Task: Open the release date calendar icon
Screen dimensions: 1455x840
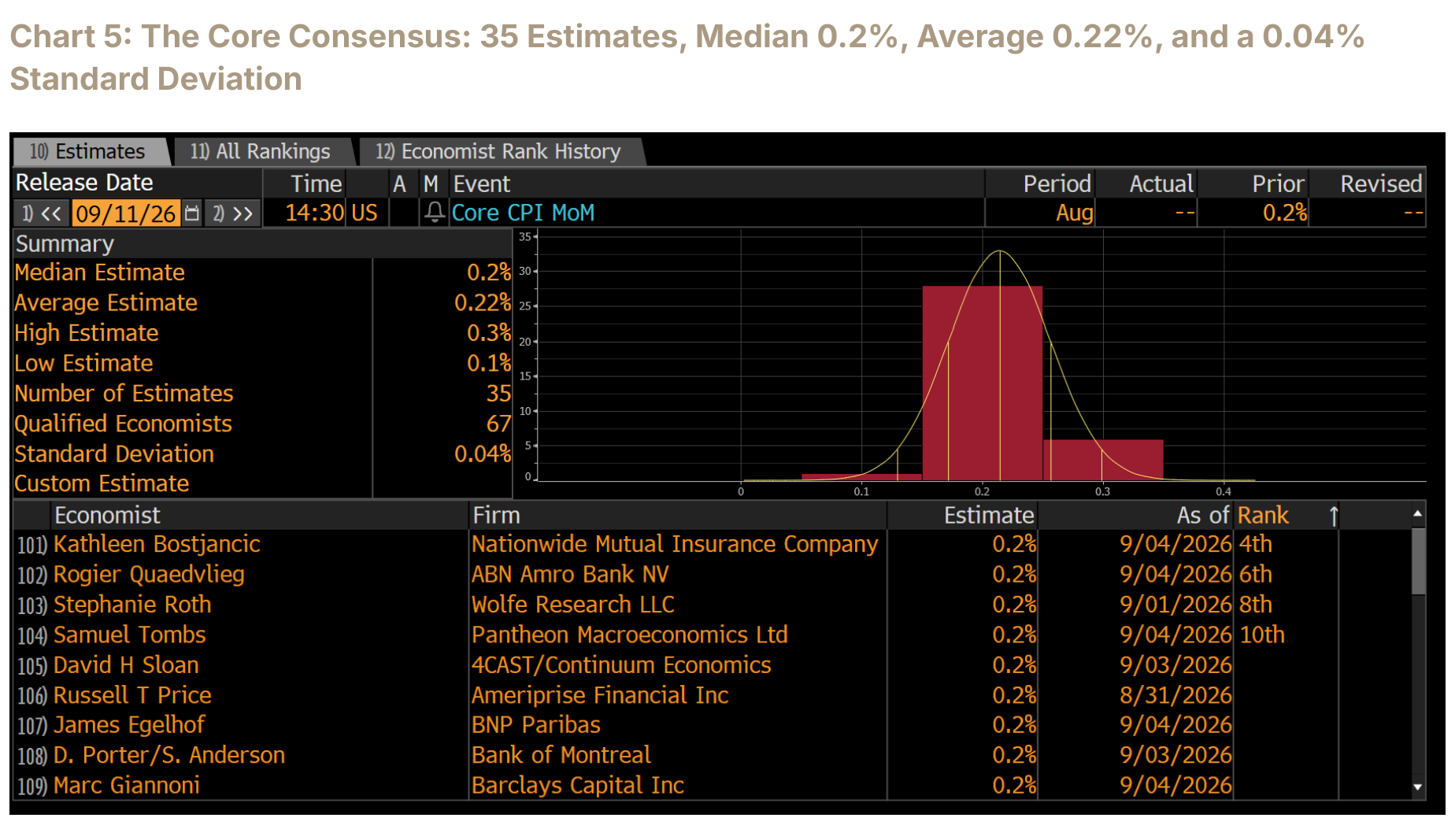Action: click(x=192, y=213)
